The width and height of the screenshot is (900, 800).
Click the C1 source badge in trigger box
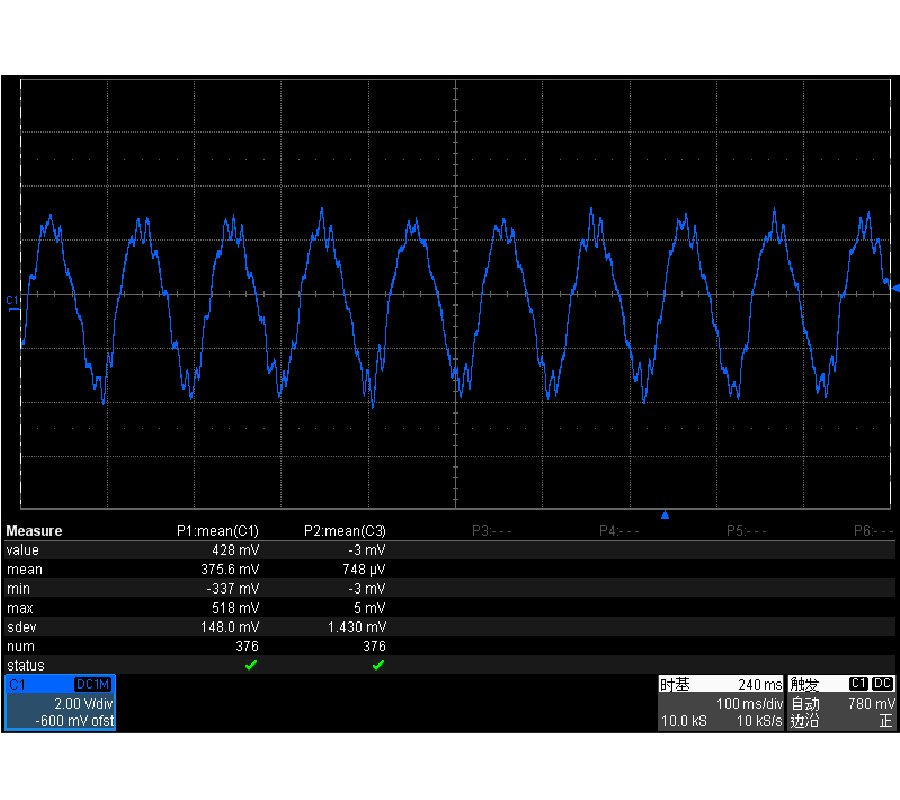pyautogui.click(x=857, y=684)
